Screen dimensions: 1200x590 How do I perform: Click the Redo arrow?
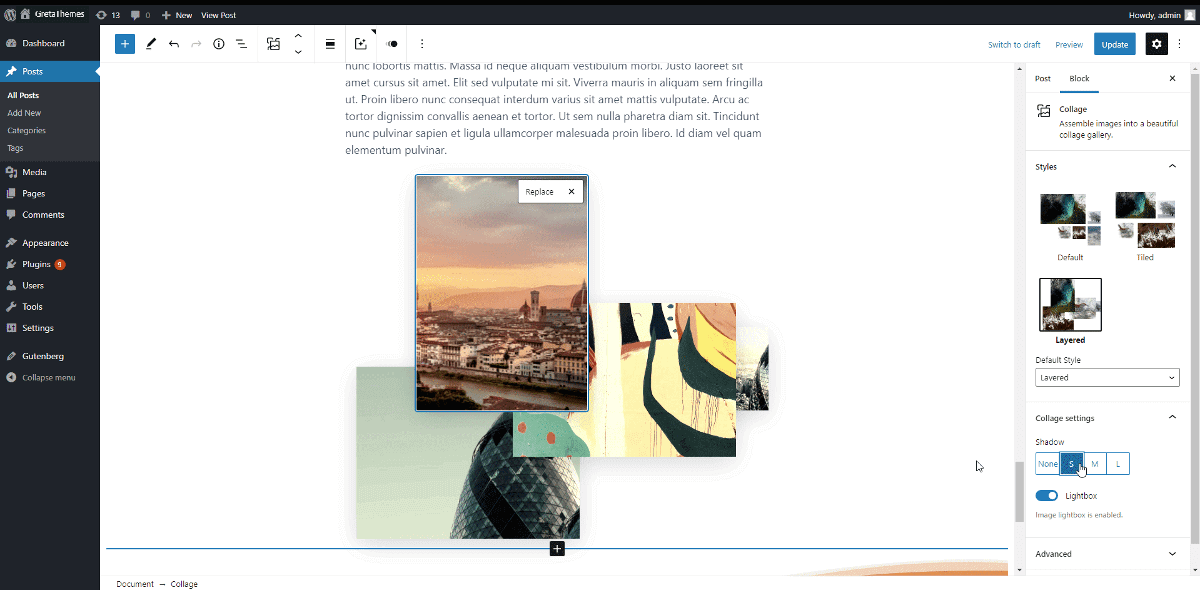pyautogui.click(x=196, y=44)
